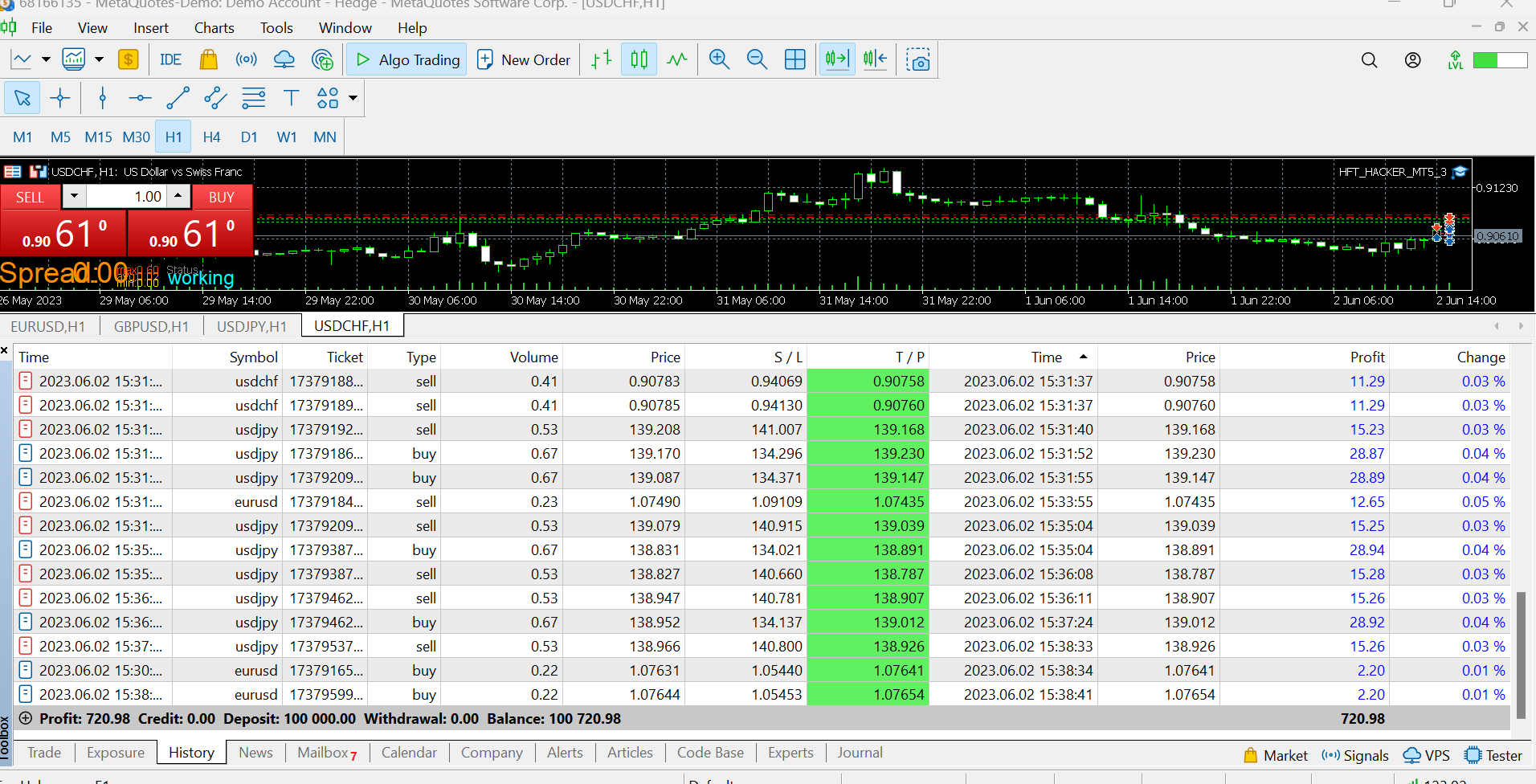Open the chart profiles dropdown arrow
This screenshot has height=784, width=1536.
click(99, 60)
